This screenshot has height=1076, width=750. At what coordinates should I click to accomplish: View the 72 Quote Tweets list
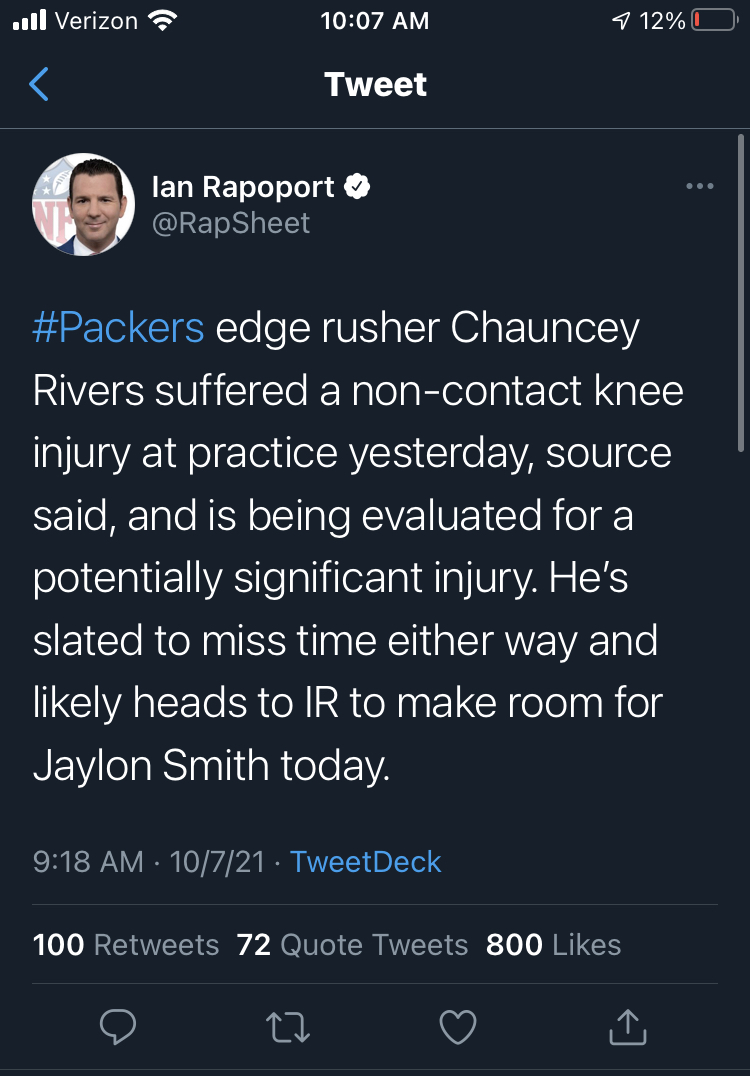pyautogui.click(x=352, y=944)
